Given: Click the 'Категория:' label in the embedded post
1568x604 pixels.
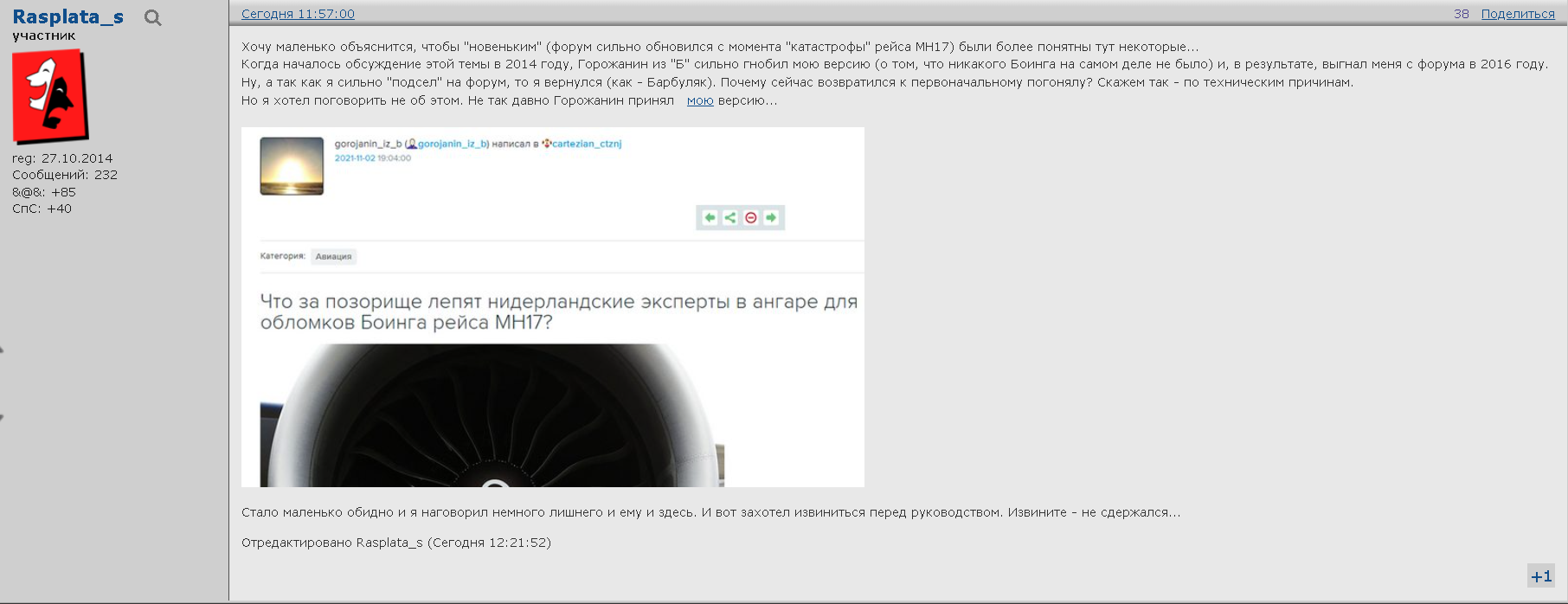Looking at the screenshot, I should pyautogui.click(x=283, y=256).
